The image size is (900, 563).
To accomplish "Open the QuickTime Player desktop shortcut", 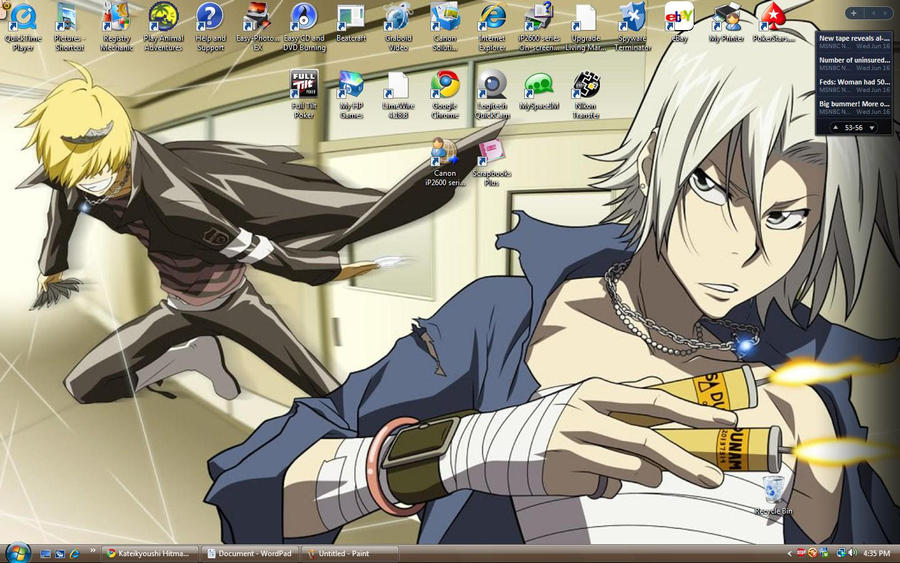I will point(23,27).
